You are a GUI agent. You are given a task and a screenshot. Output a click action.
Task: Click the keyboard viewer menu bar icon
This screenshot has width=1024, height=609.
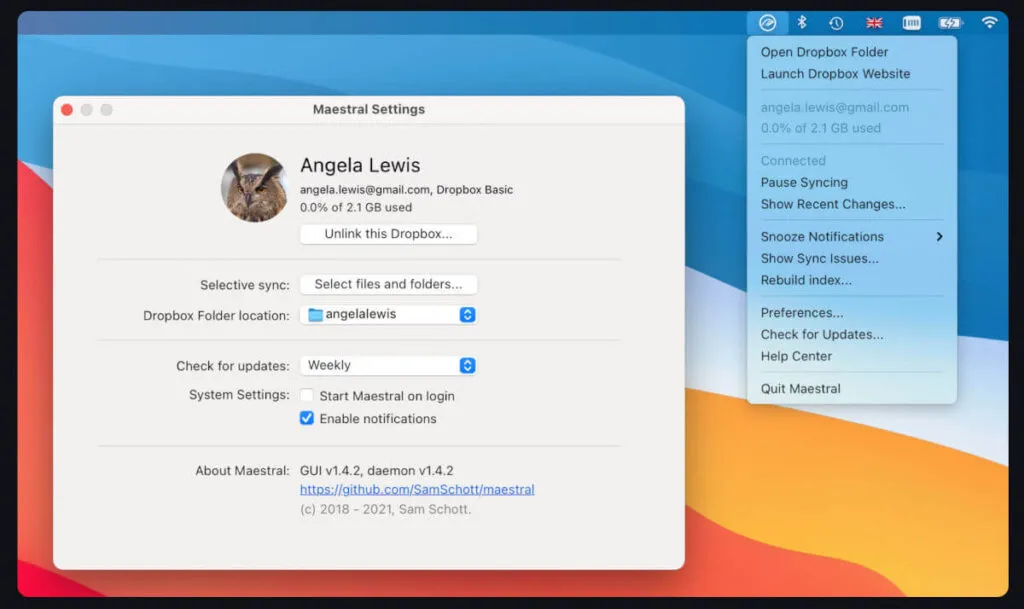[x=910, y=21]
